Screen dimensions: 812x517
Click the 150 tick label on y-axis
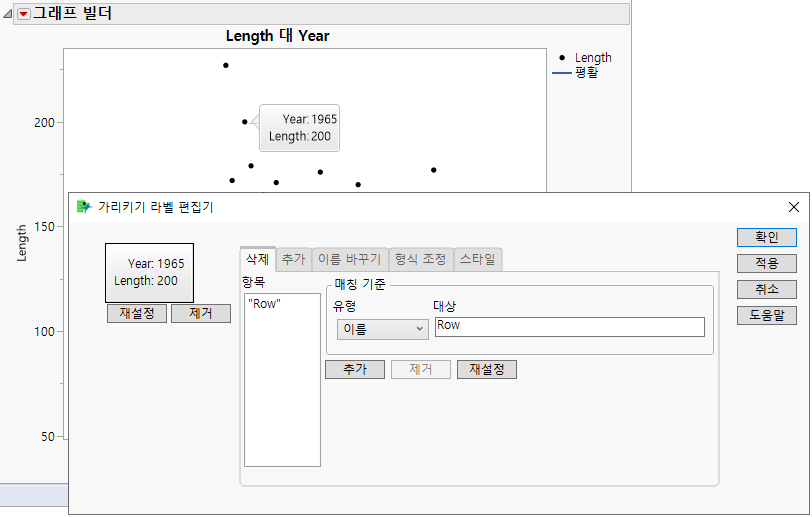[x=45, y=227]
